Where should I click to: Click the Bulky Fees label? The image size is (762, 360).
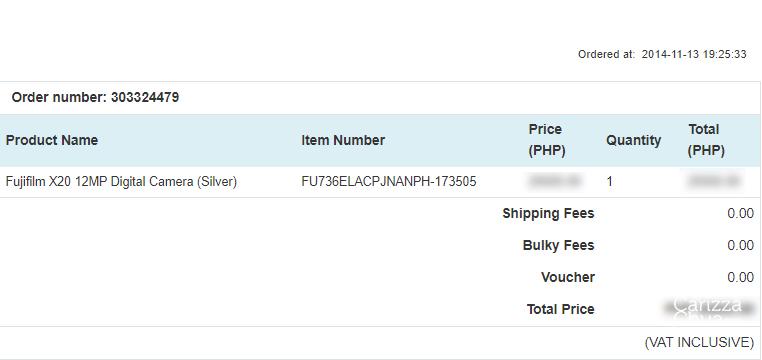point(558,245)
